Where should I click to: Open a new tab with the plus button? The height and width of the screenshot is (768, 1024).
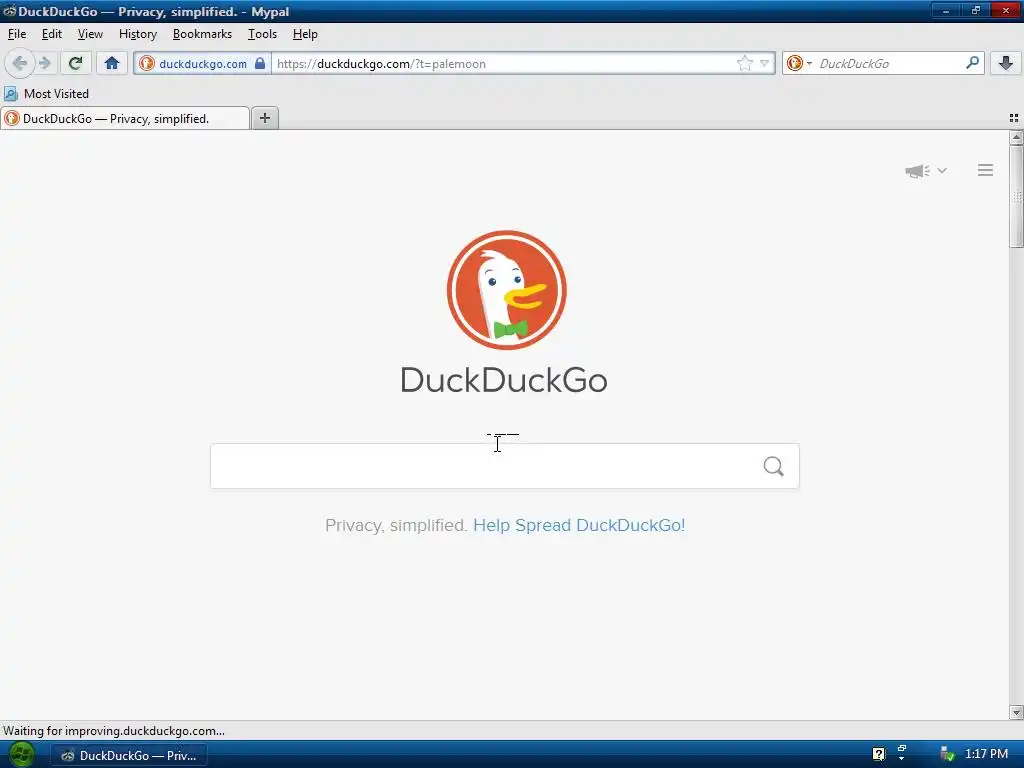[264, 118]
